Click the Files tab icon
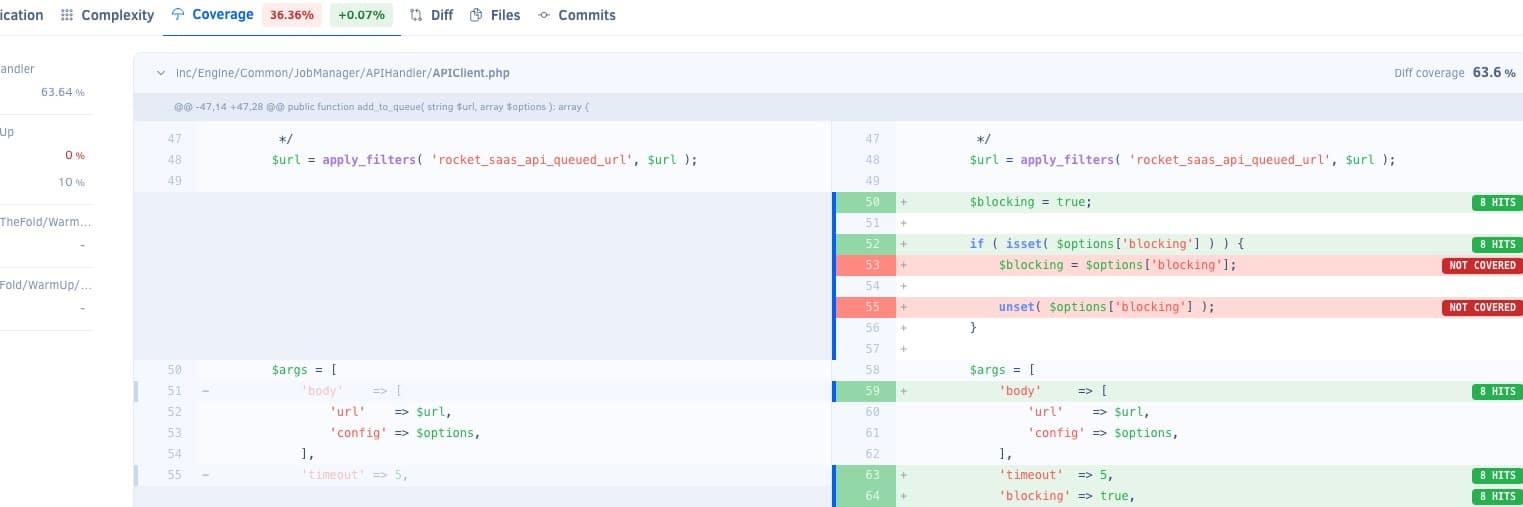Viewport: 1523px width, 507px height. (x=476, y=15)
